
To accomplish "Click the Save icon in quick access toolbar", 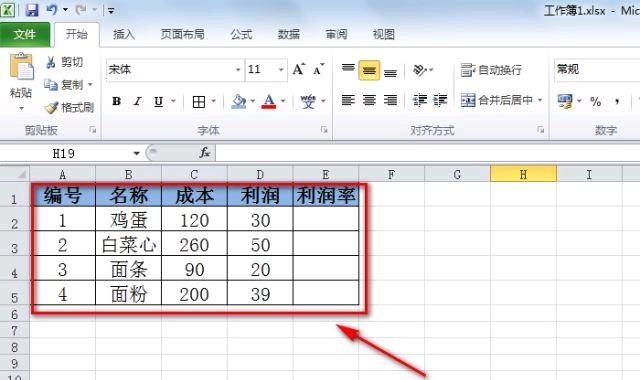I will point(31,10).
